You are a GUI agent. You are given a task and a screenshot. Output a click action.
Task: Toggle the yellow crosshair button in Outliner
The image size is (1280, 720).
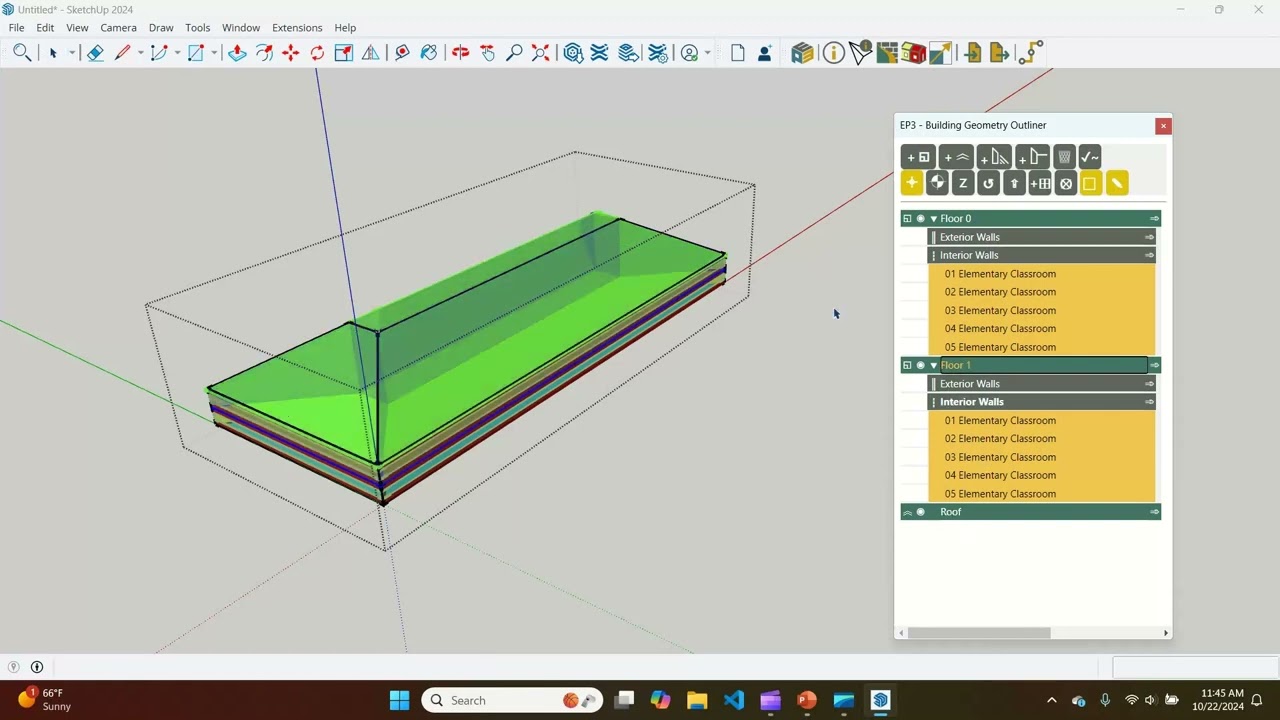point(912,183)
